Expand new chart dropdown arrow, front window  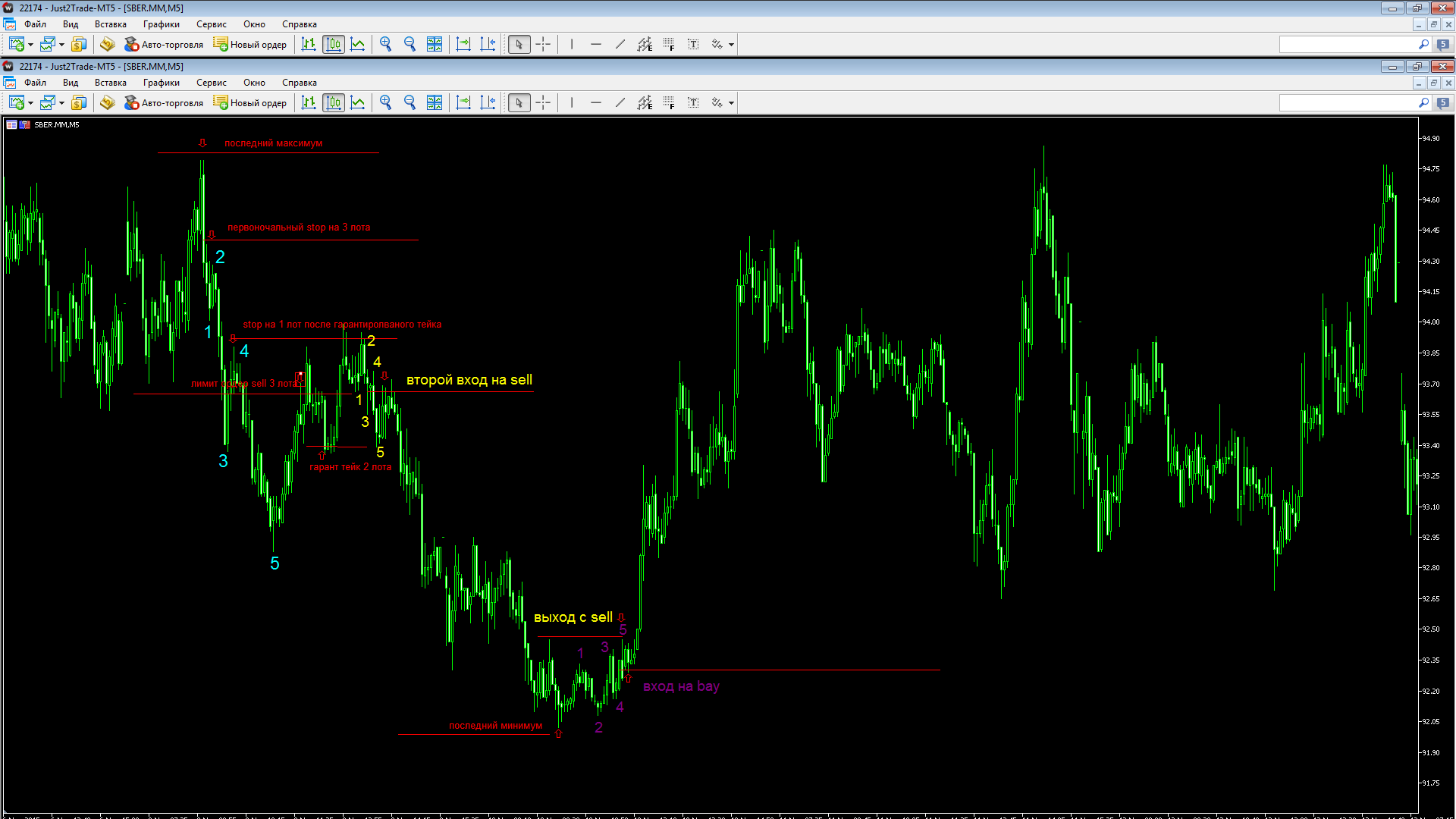point(31,103)
